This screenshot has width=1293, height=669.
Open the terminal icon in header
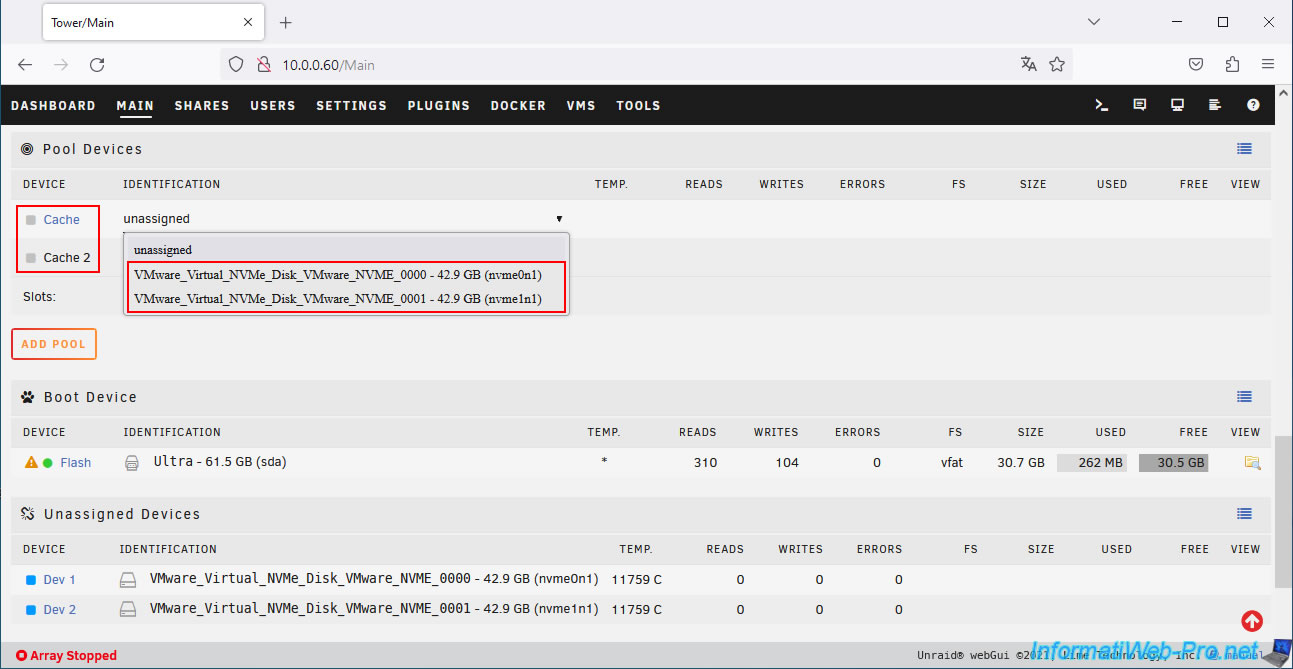pos(1102,105)
